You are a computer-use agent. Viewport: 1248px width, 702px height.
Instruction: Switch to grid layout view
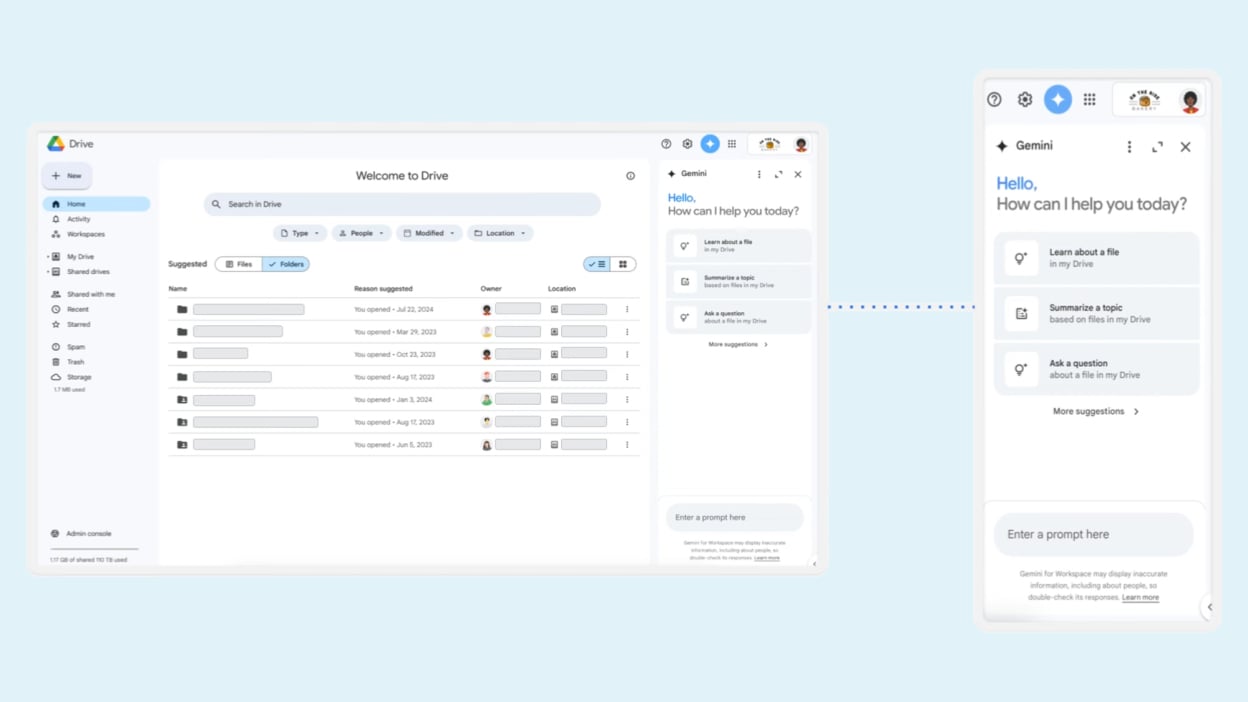tap(623, 264)
